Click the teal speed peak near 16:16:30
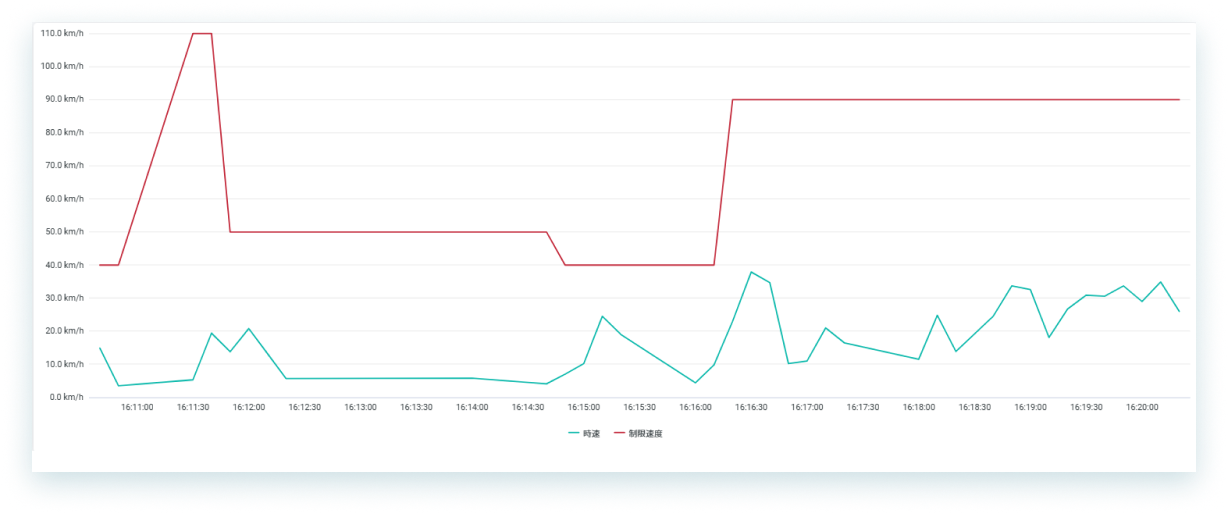 (751, 272)
